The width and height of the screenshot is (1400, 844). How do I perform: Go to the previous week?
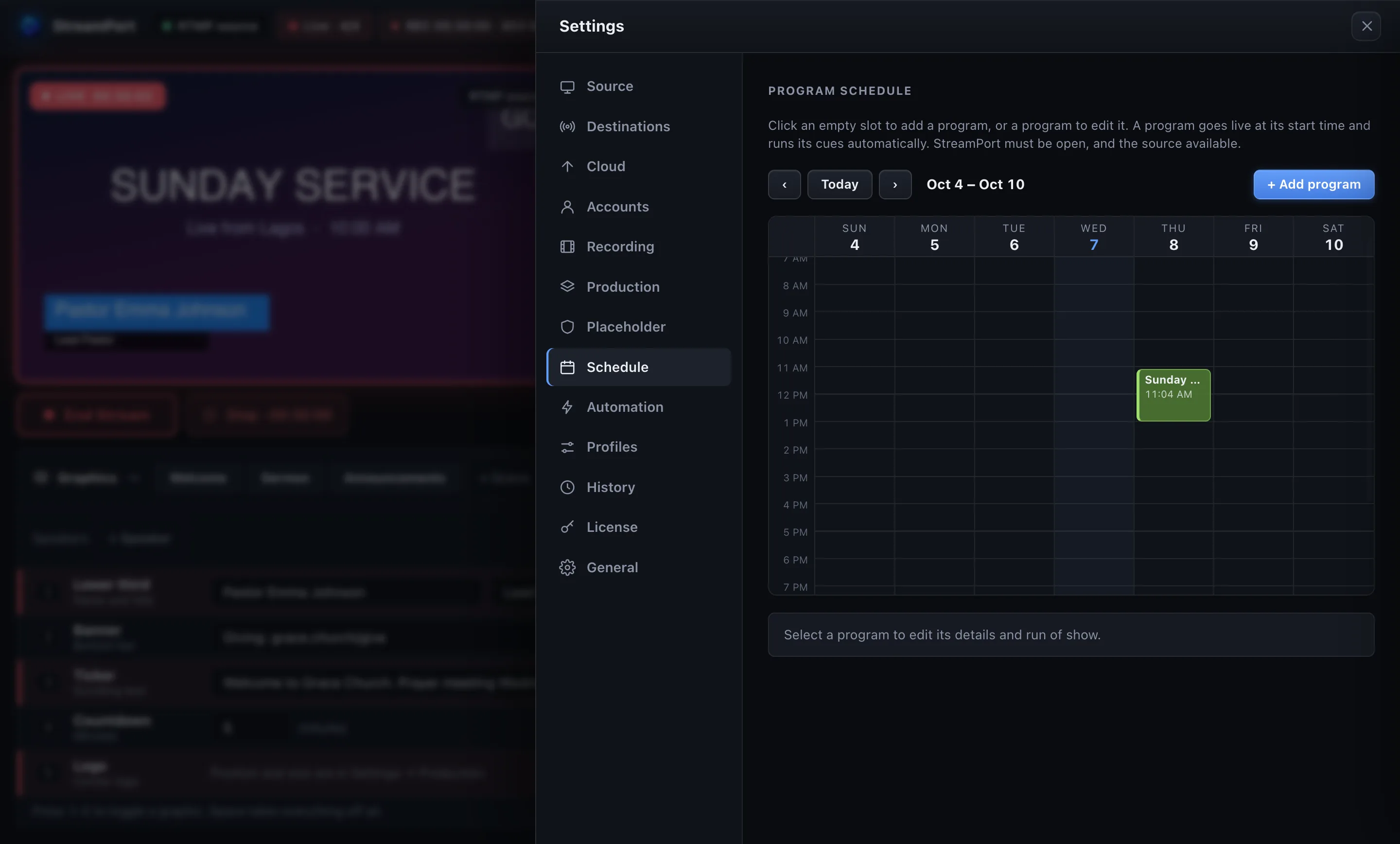(x=784, y=184)
